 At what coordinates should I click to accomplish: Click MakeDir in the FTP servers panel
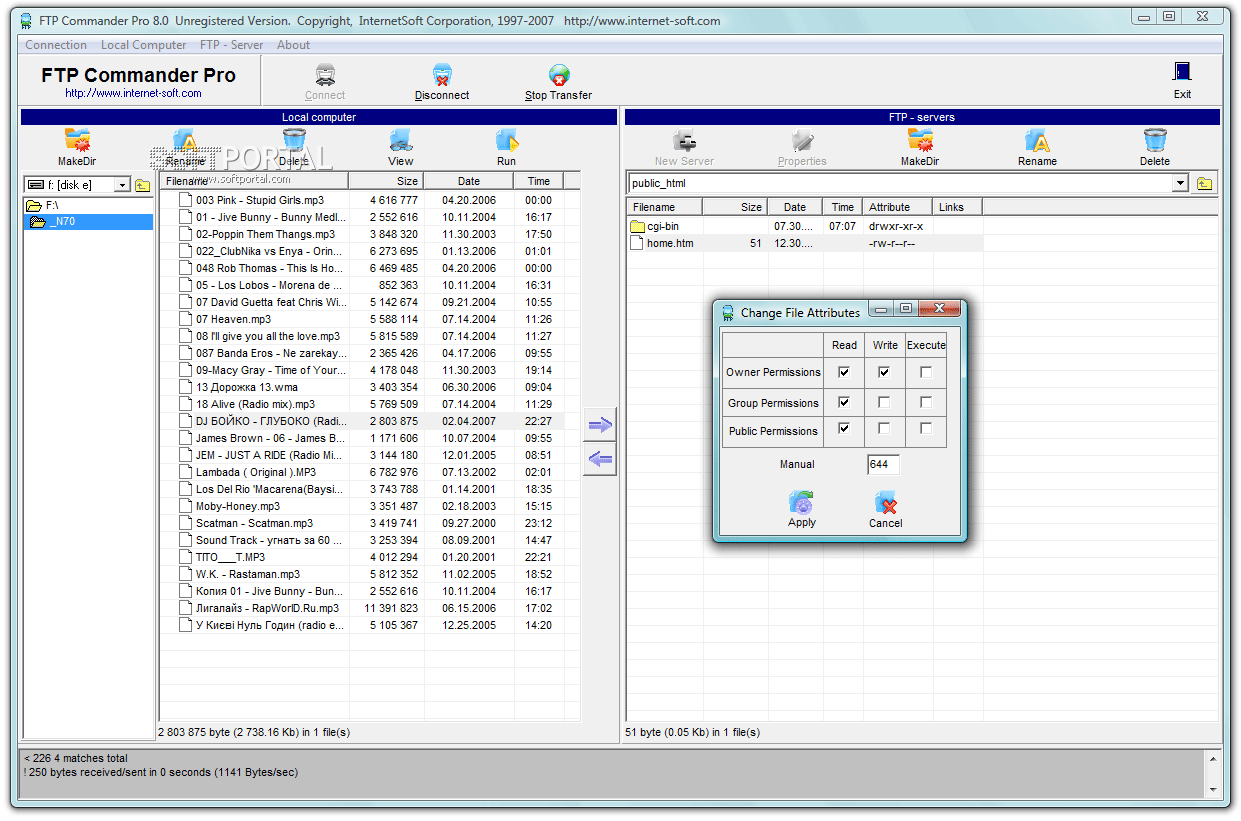[920, 140]
